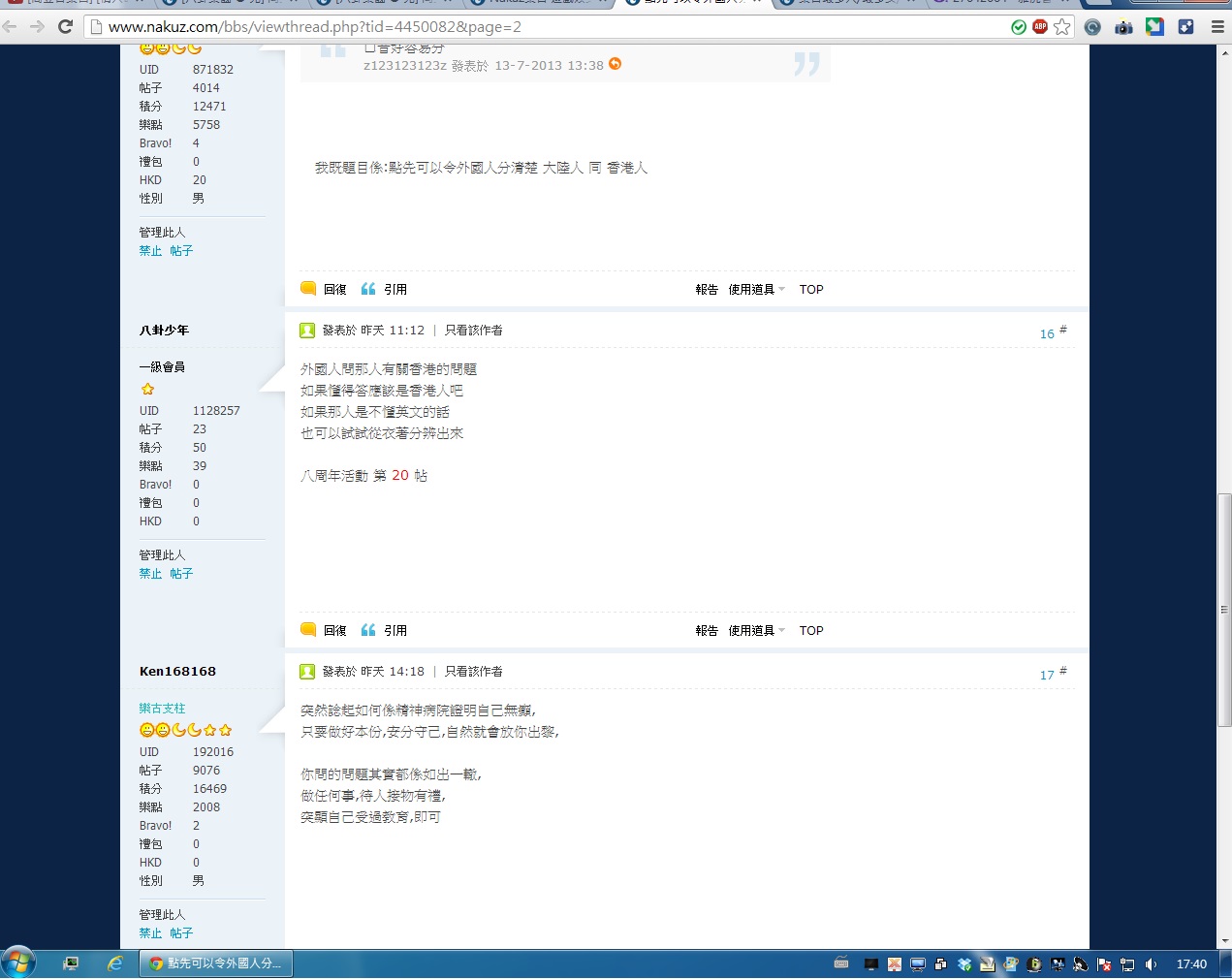Report post 16 using 報告
This screenshot has height=979, width=1232.
pos(707,631)
